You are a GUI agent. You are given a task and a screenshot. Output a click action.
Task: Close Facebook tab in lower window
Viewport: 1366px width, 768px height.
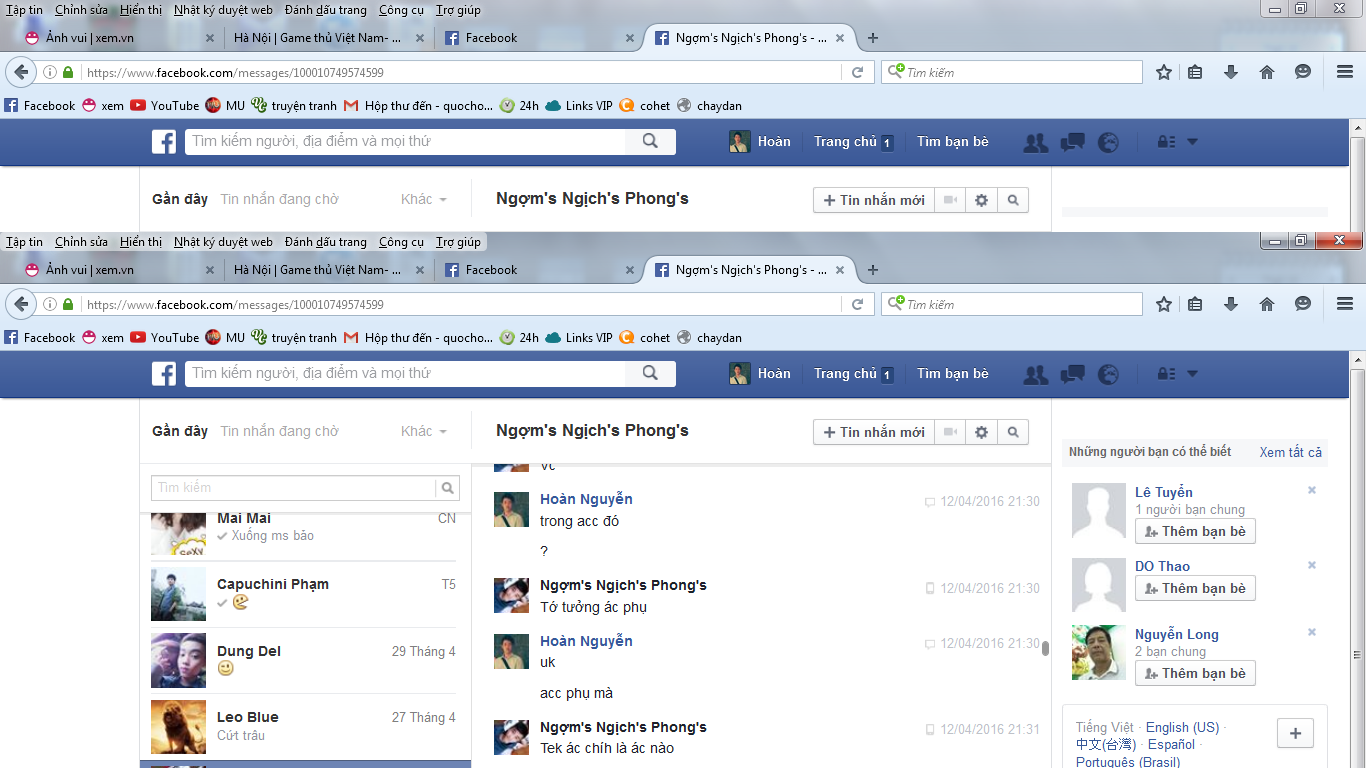(630, 270)
